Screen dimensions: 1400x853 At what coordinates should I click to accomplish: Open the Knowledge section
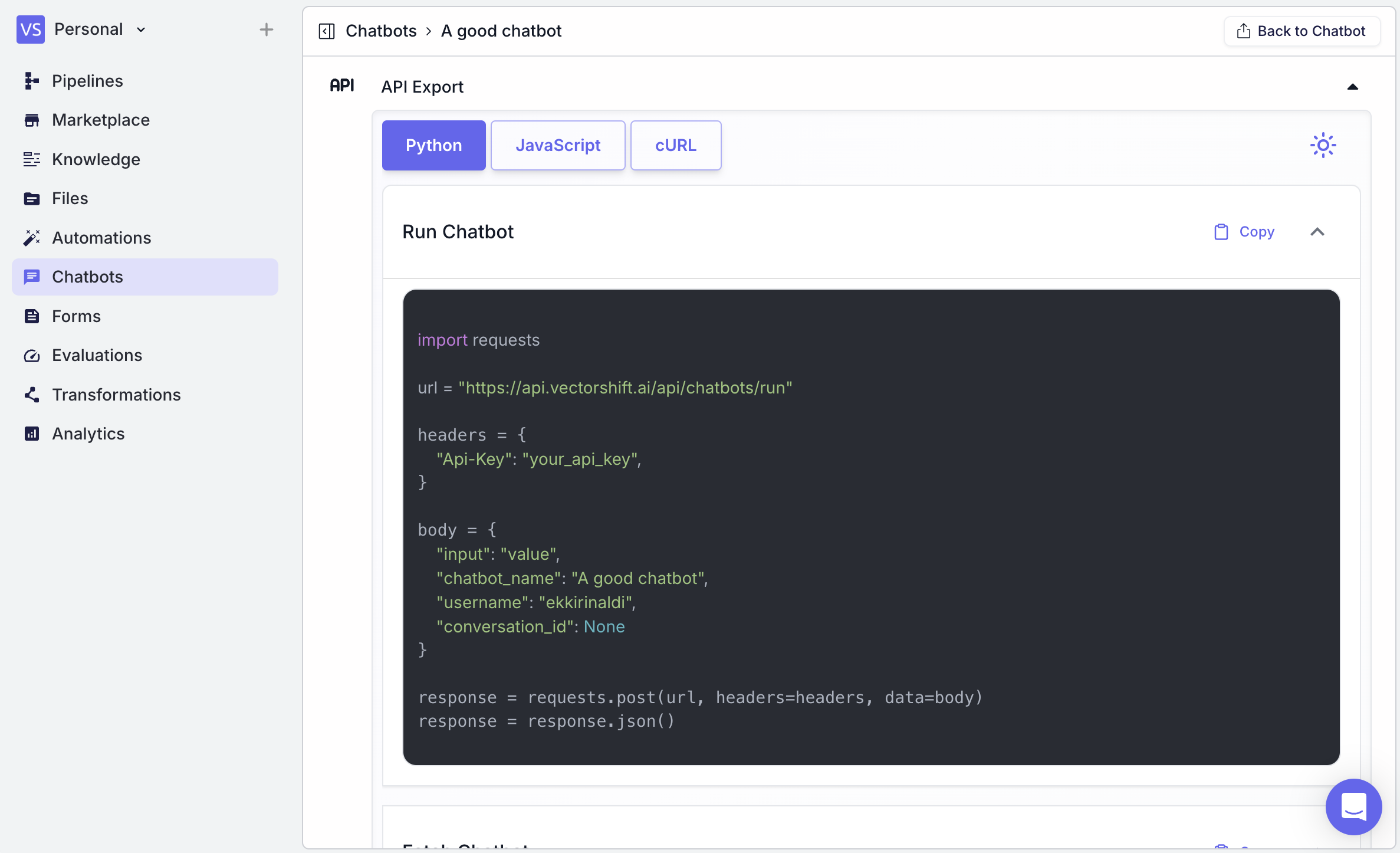coord(96,159)
